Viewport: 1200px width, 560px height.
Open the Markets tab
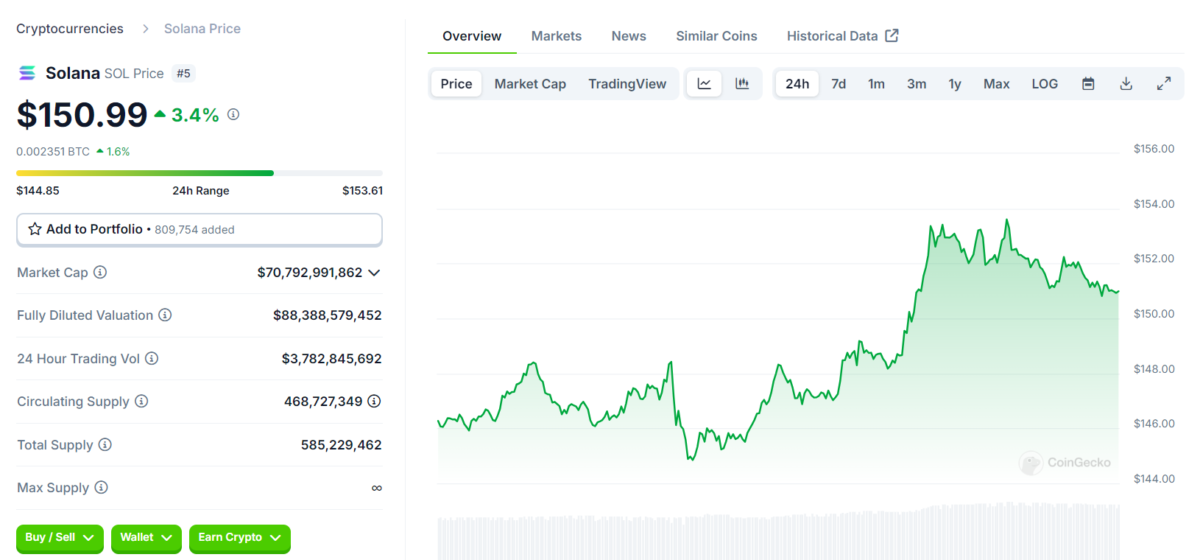click(556, 36)
